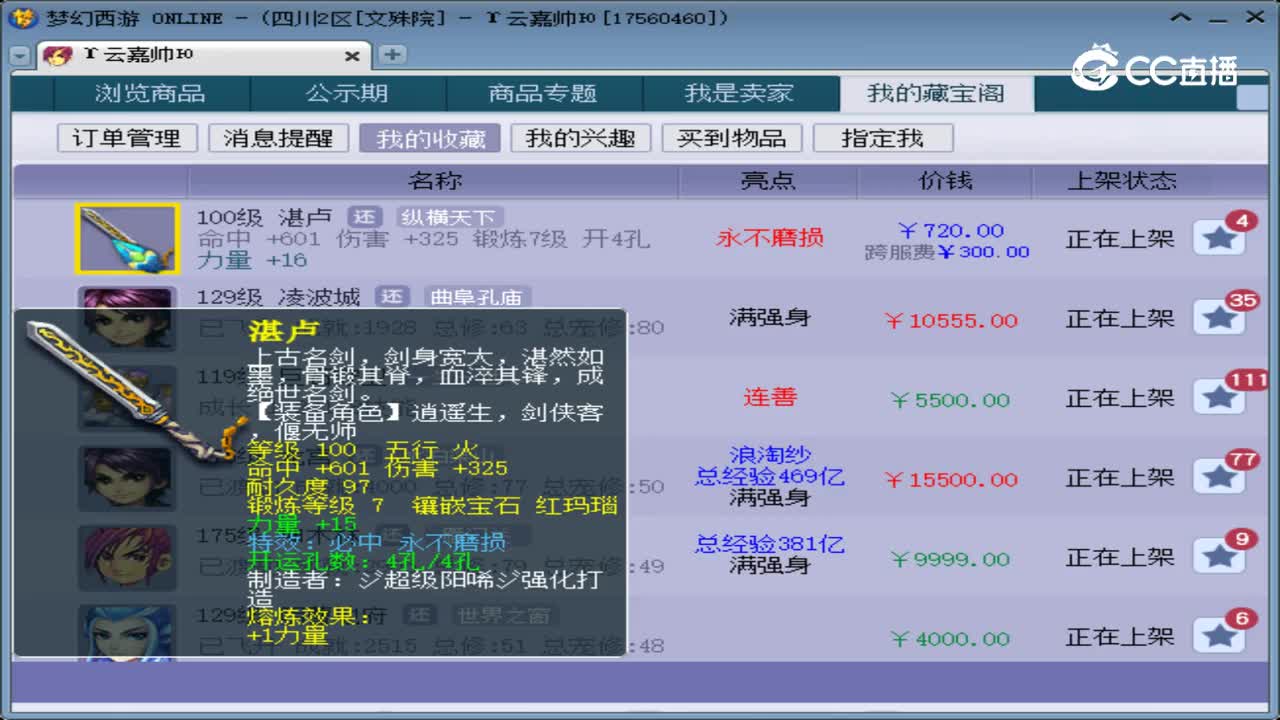1280x720 pixels.
Task: Close the 云嘉帅 tab
Action: click(352, 56)
